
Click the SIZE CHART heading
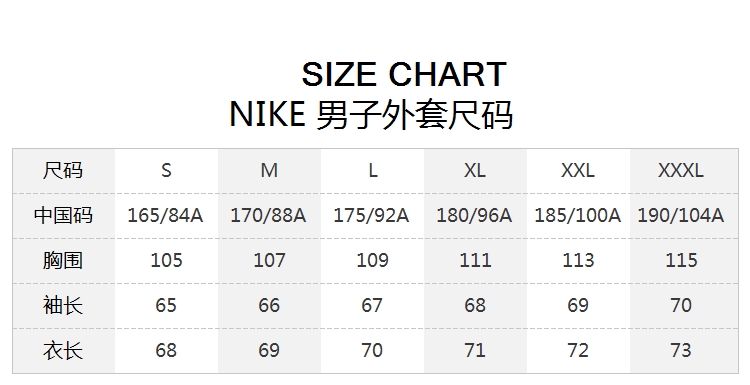point(404,74)
